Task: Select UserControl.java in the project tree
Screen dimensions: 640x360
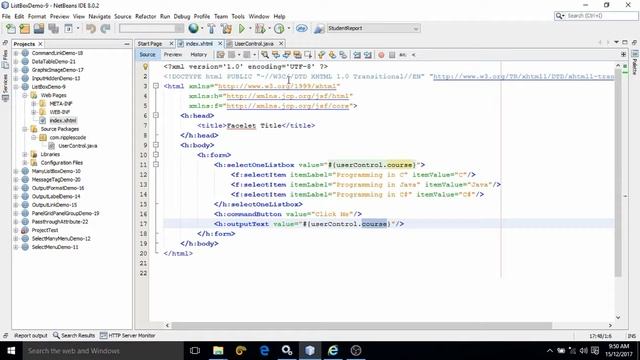Action: click(x=78, y=146)
